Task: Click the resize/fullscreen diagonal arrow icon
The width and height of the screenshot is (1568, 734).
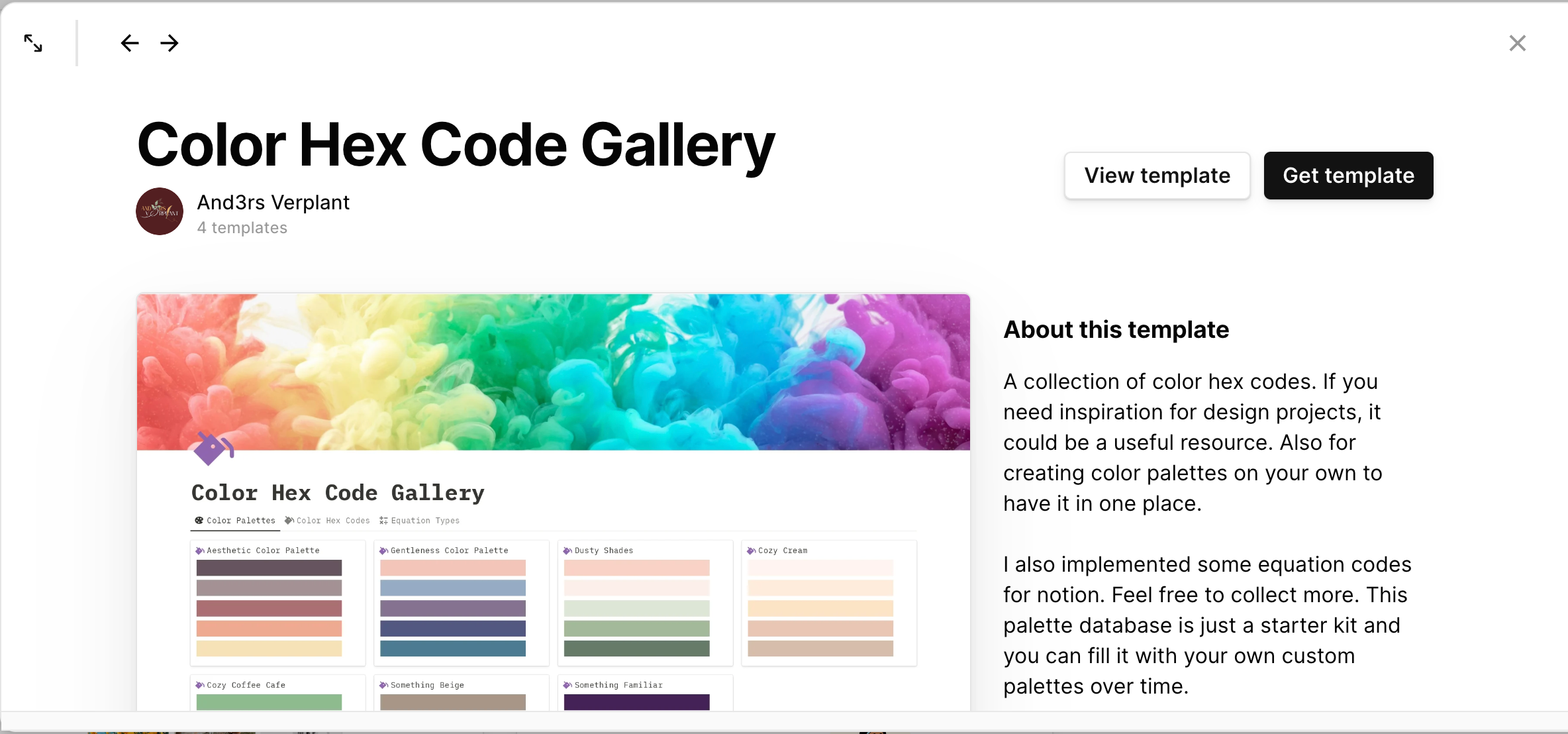Action: (x=34, y=42)
